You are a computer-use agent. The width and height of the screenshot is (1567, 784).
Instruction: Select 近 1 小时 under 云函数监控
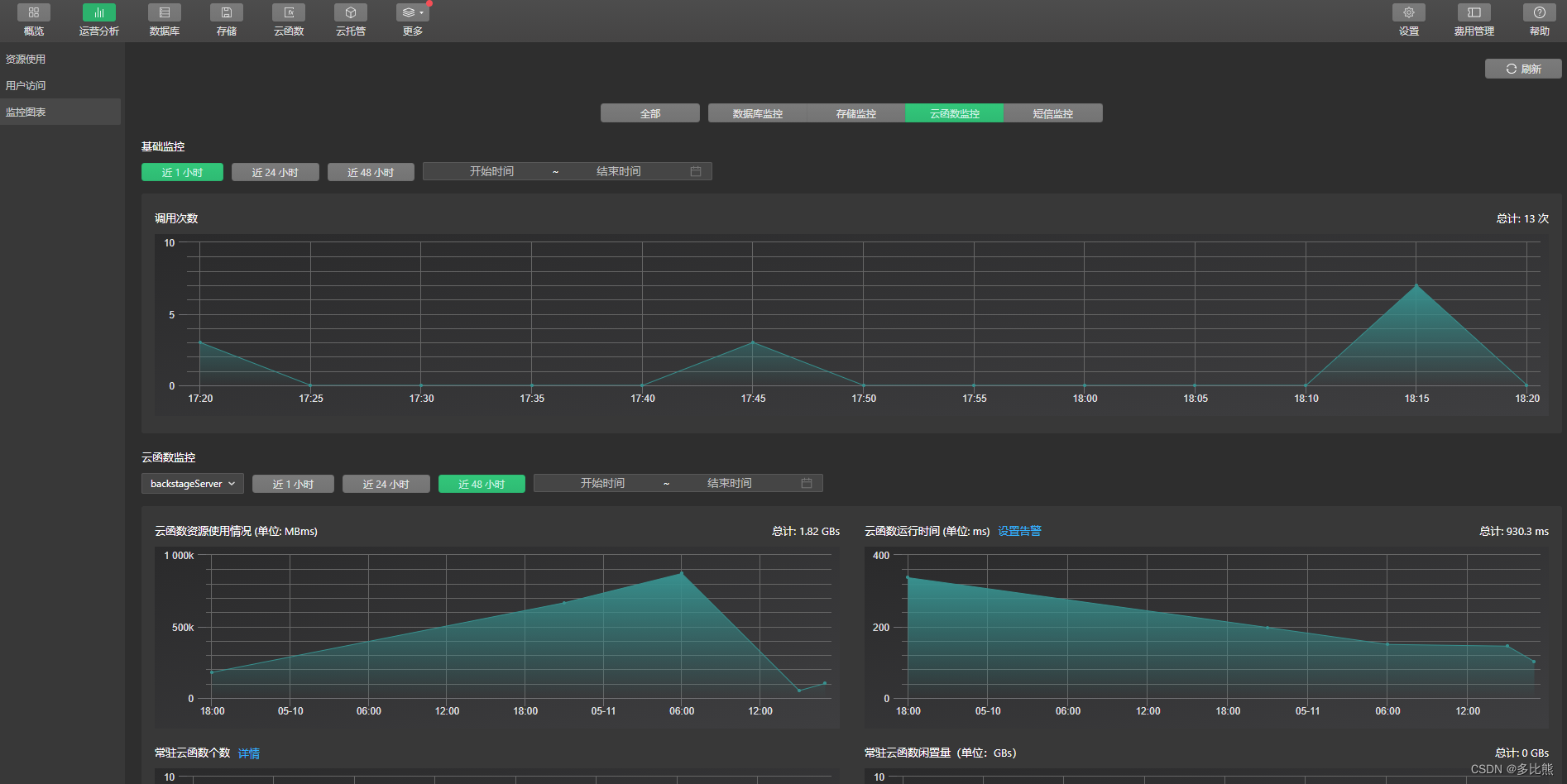293,484
